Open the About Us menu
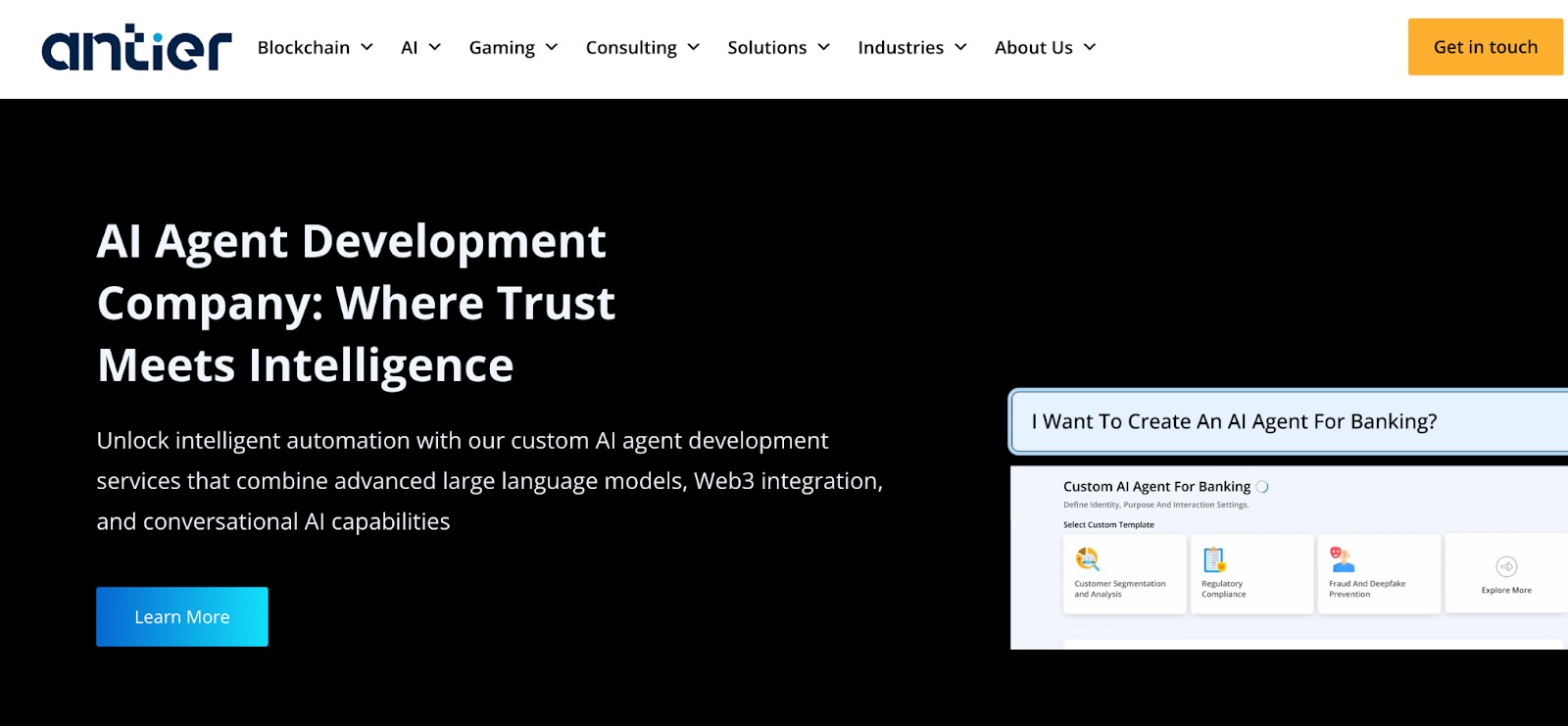Screen dimensions: 1568x726 point(1034,47)
